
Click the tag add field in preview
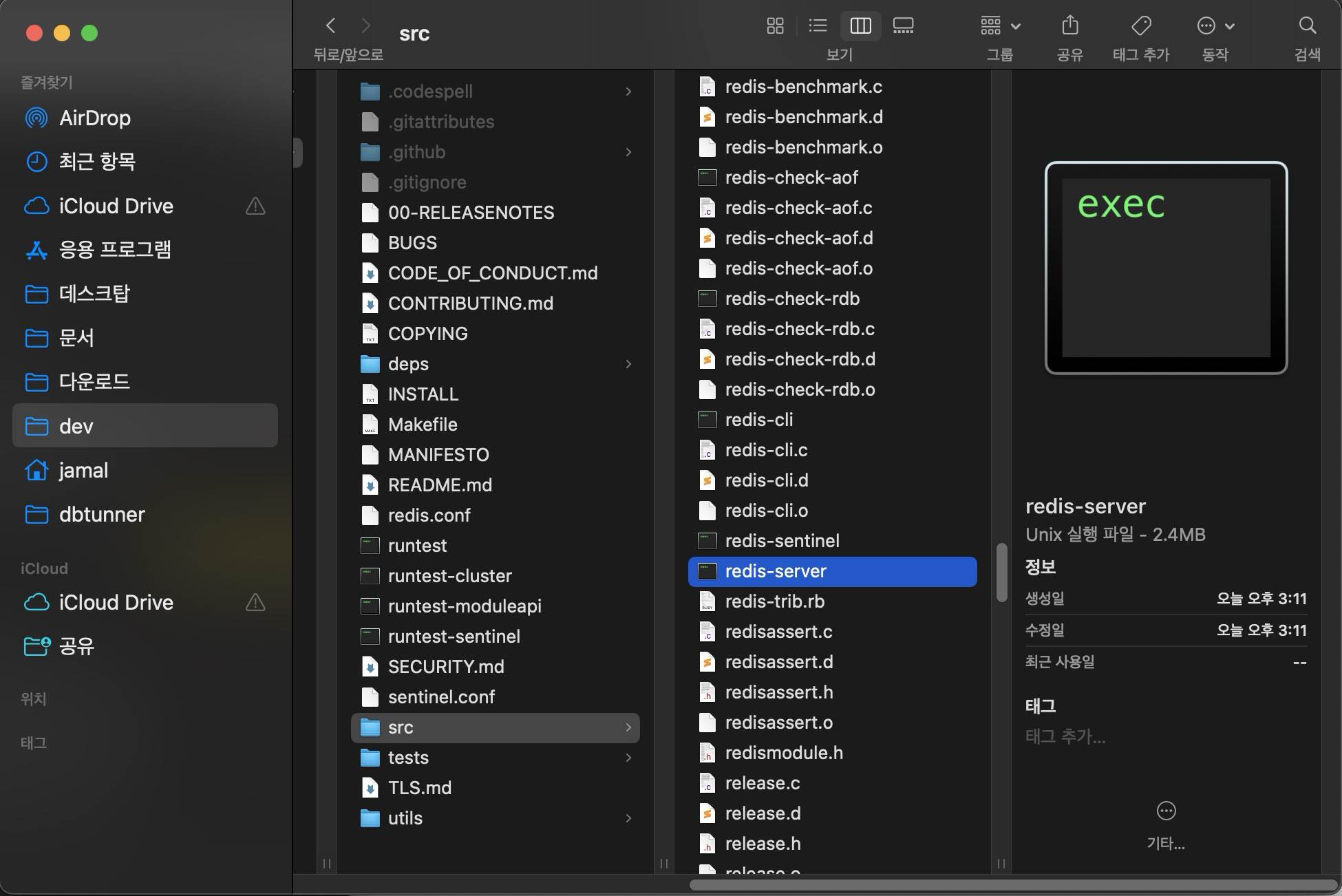1065,736
